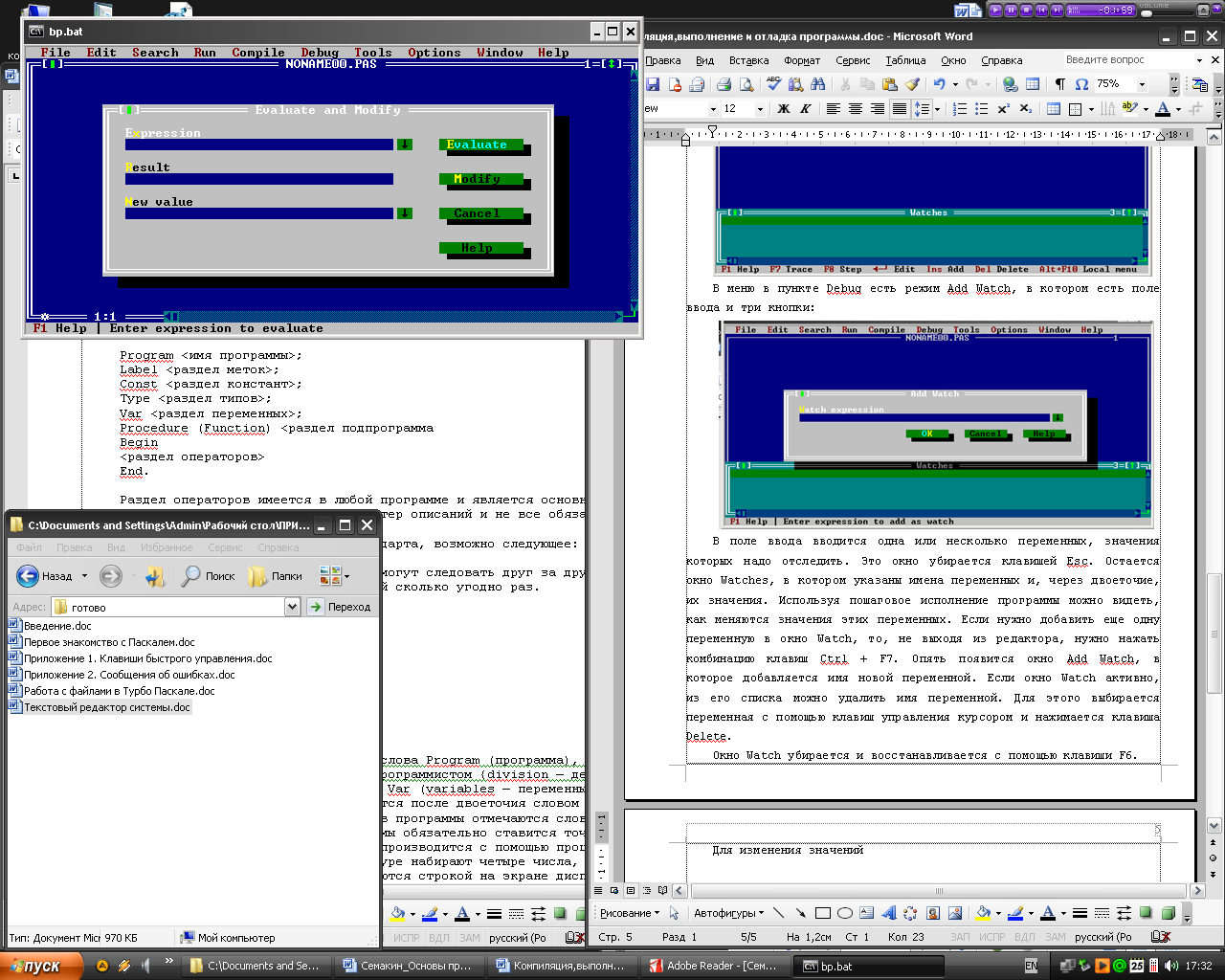Expand the Explorer address bar dropdown
Screen dimensions: 1225x980
click(292, 607)
